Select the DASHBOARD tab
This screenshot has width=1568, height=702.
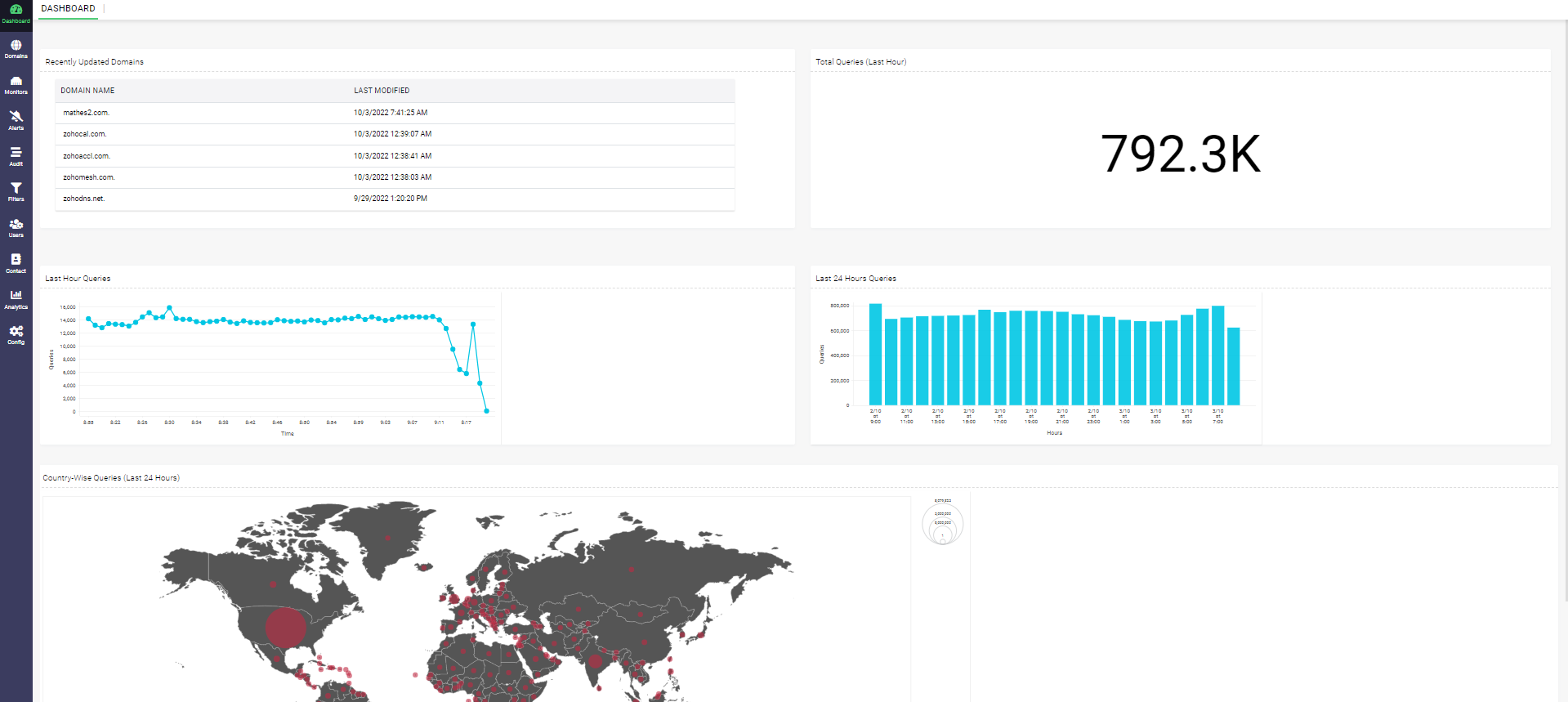[68, 9]
